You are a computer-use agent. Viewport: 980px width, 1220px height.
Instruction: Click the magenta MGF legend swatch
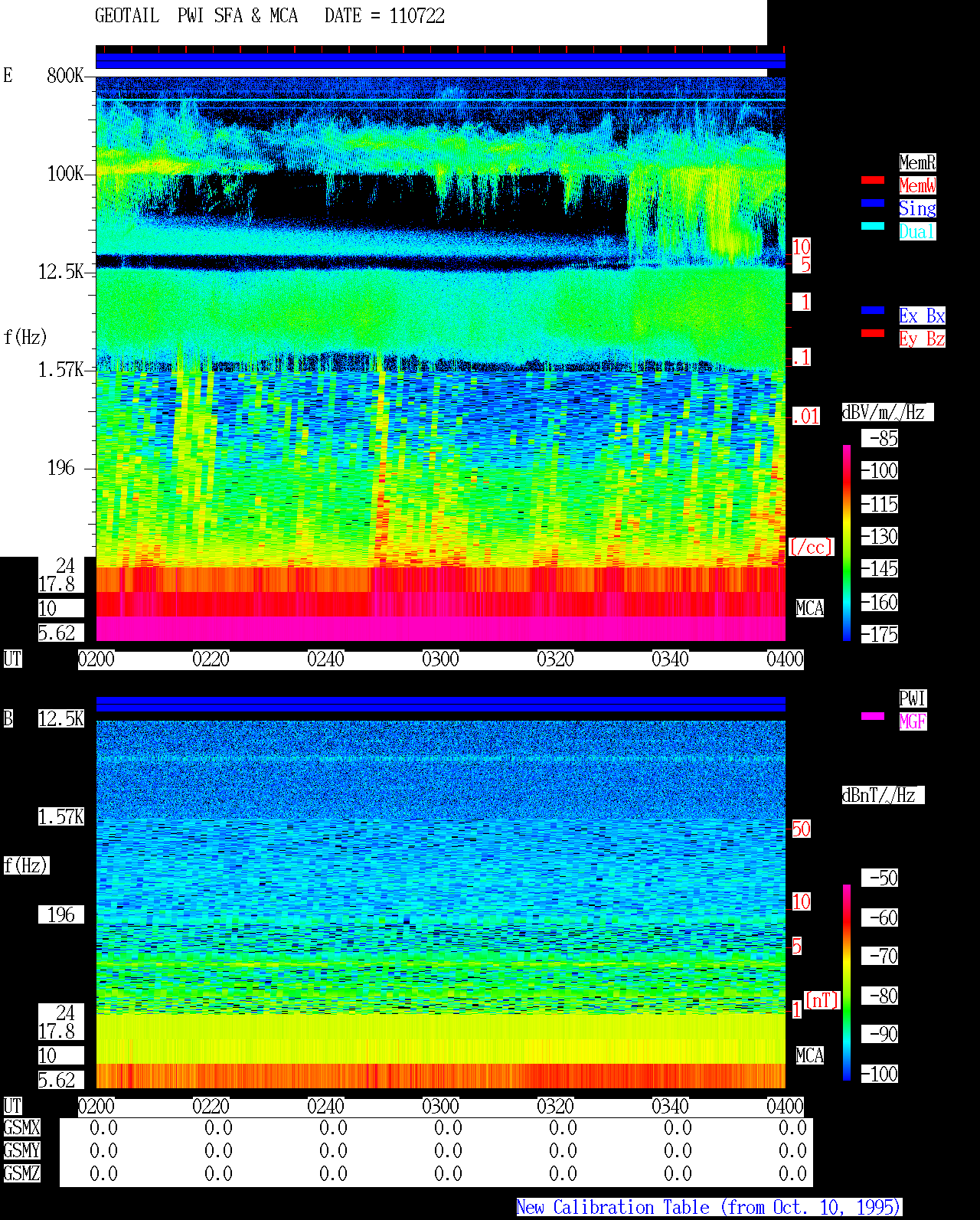point(873,716)
